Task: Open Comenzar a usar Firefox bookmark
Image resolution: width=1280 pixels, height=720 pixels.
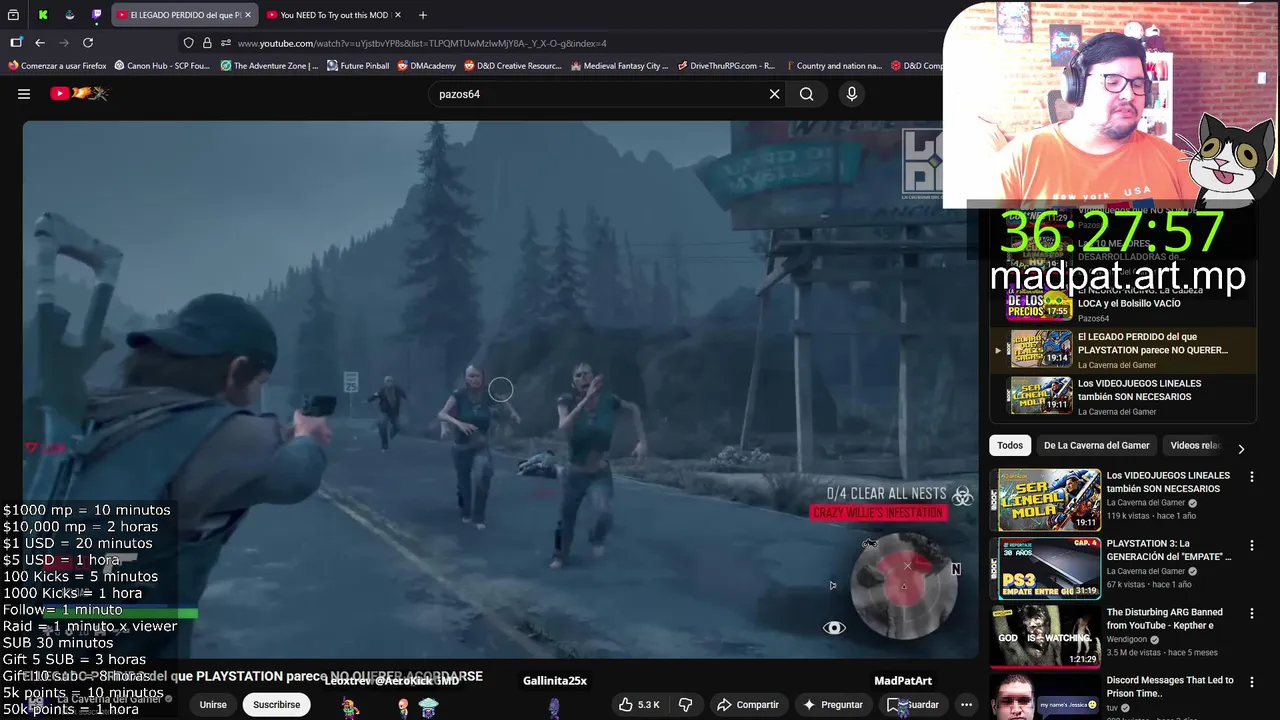Action: pyautogui.click(x=57, y=66)
